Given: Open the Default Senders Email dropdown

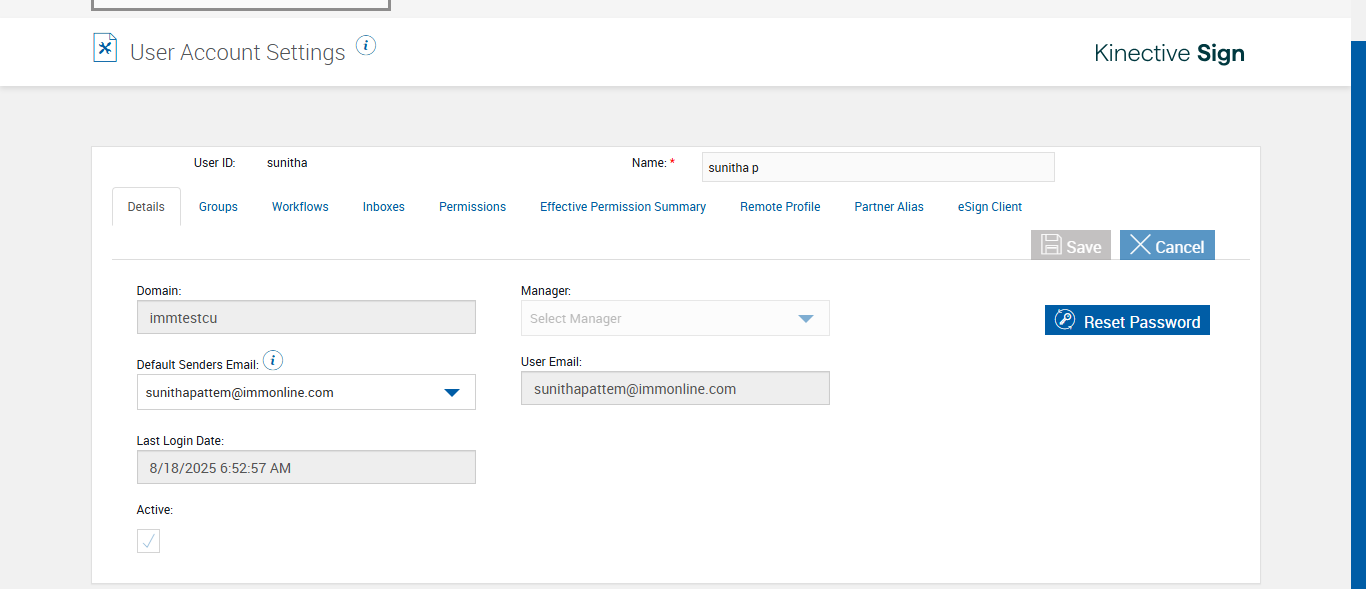Looking at the screenshot, I should coord(452,393).
